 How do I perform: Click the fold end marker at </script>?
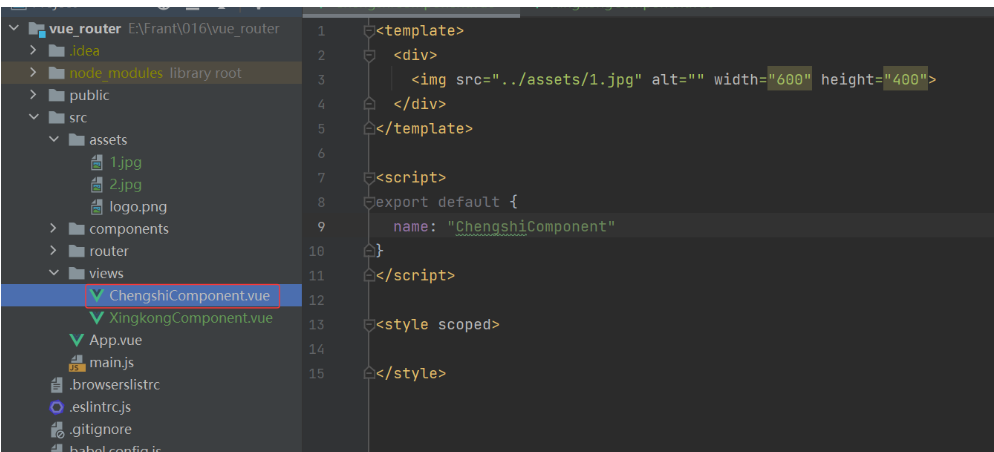click(369, 275)
